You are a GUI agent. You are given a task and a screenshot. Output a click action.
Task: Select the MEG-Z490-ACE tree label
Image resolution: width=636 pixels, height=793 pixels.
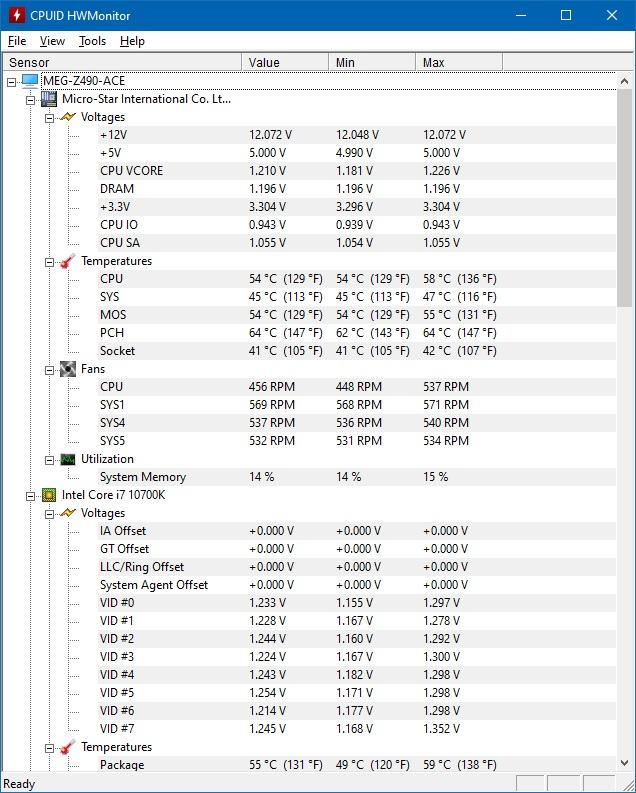(x=83, y=81)
